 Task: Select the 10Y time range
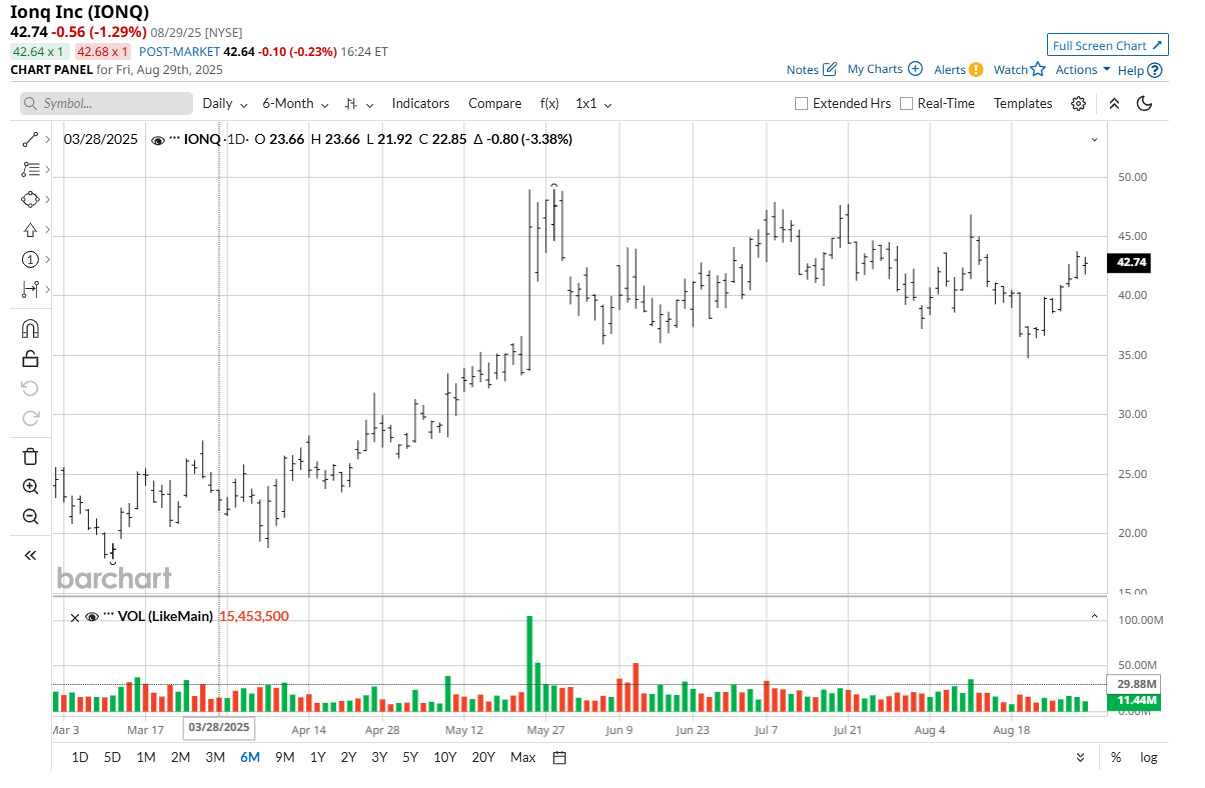coord(446,757)
